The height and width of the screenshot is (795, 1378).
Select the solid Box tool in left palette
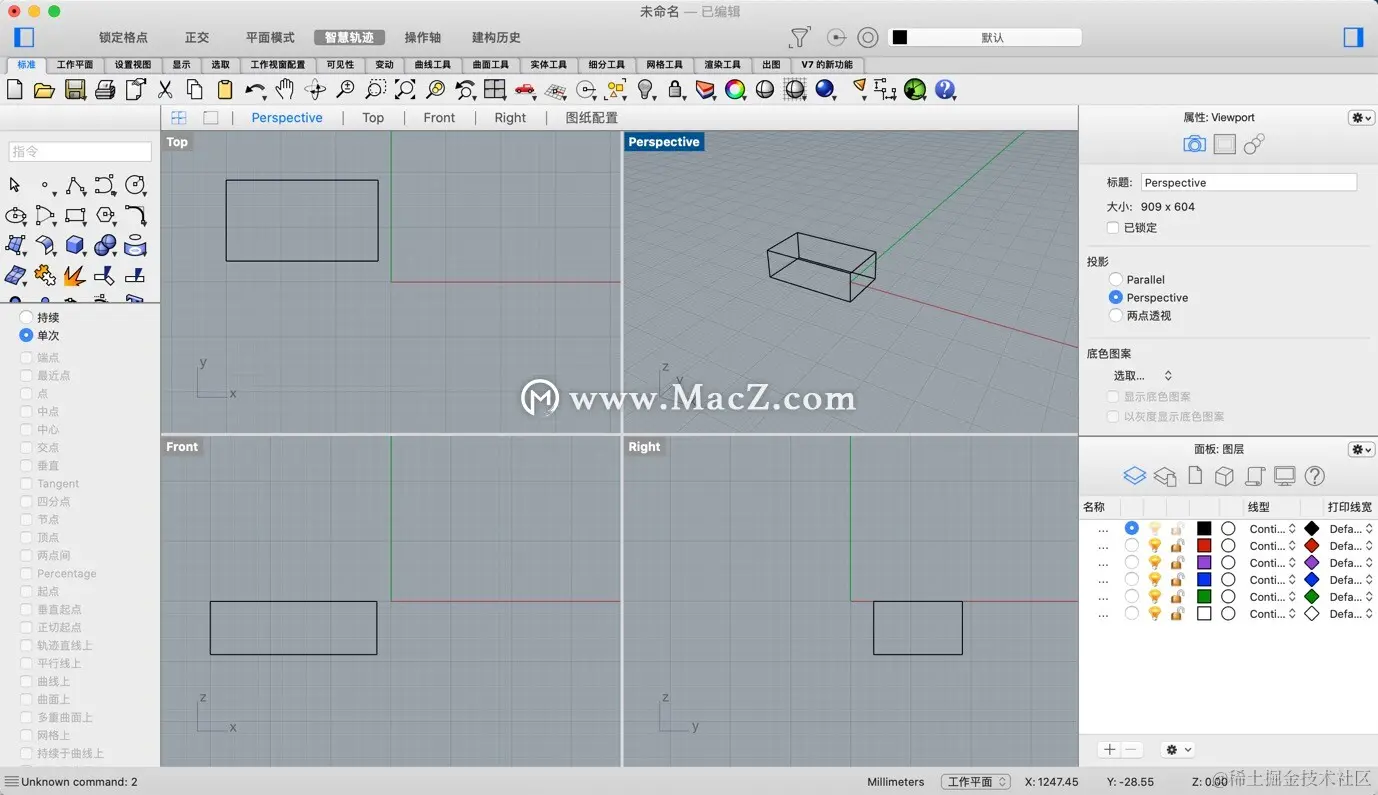point(75,245)
